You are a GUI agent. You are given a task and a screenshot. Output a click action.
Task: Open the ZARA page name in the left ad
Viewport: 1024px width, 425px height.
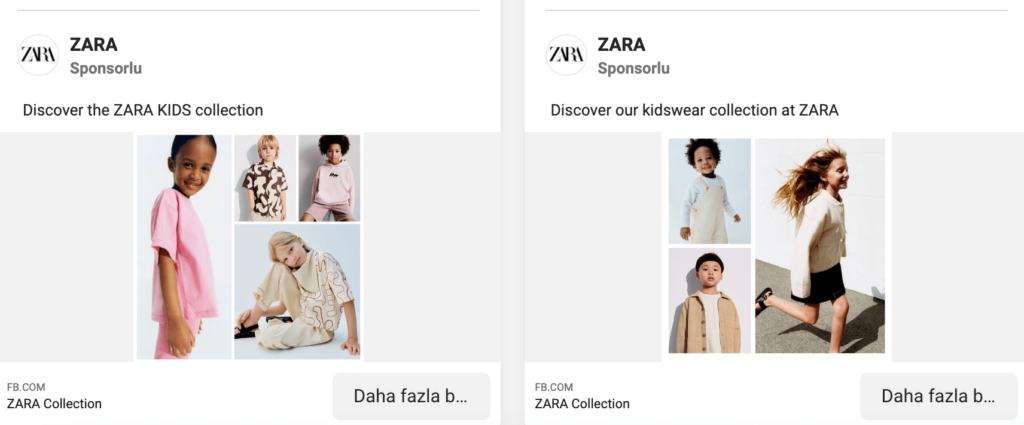click(x=93, y=44)
